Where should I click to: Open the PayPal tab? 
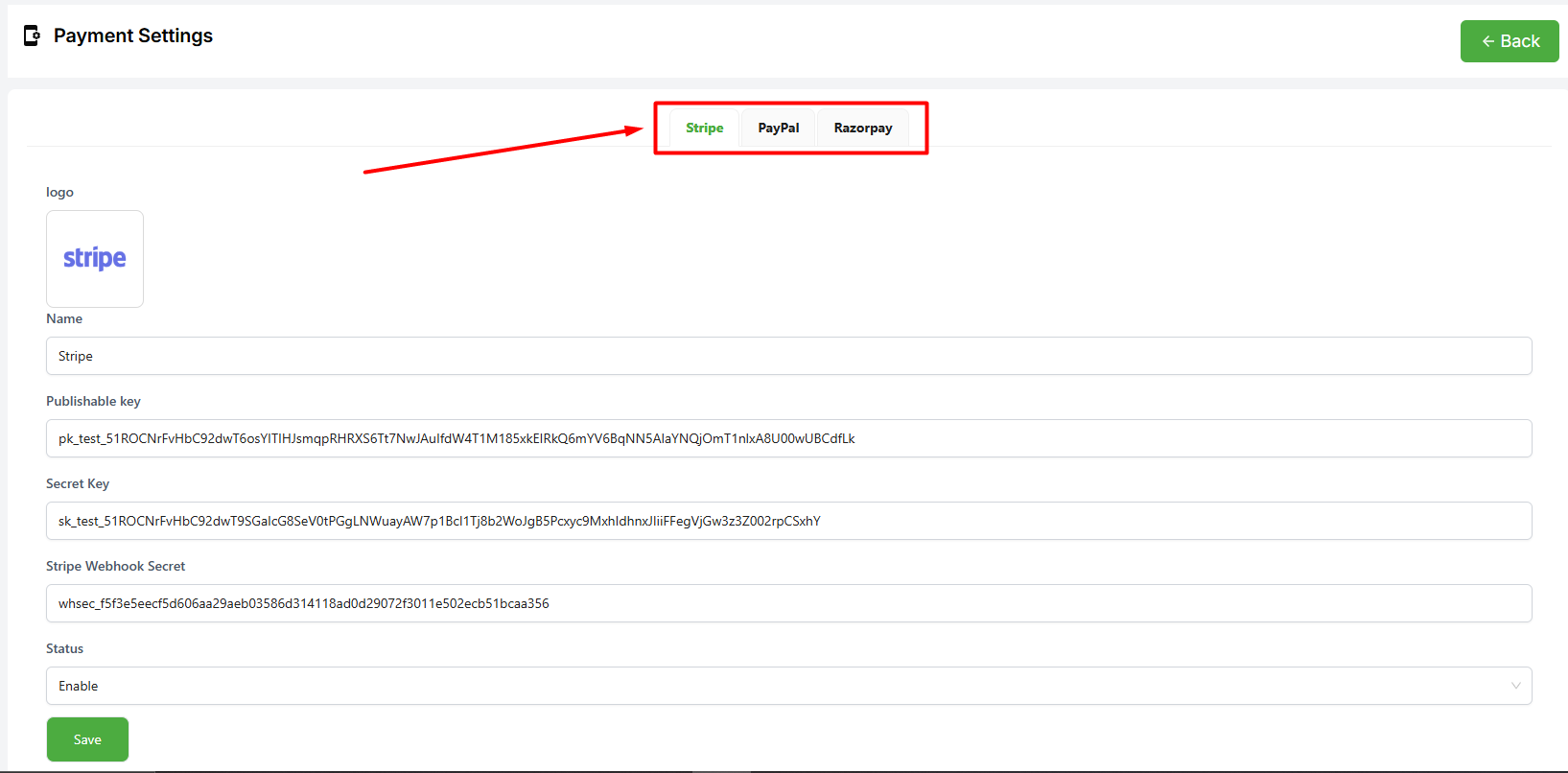pyautogui.click(x=779, y=128)
